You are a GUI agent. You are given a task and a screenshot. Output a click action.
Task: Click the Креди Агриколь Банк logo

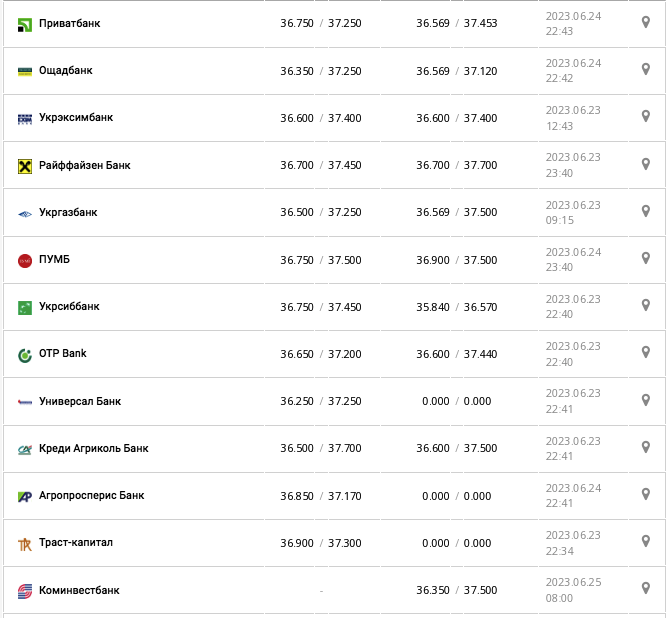[25, 449]
